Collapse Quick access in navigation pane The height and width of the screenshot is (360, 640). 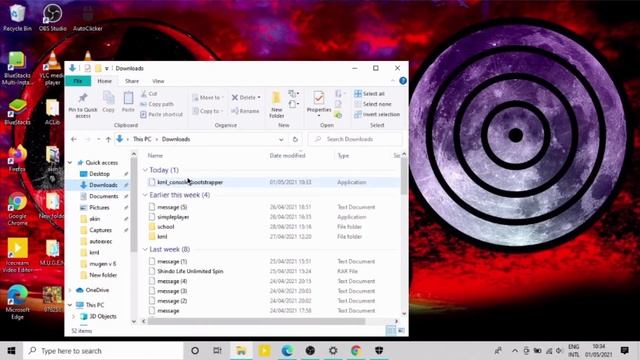pyautogui.click(x=70, y=162)
